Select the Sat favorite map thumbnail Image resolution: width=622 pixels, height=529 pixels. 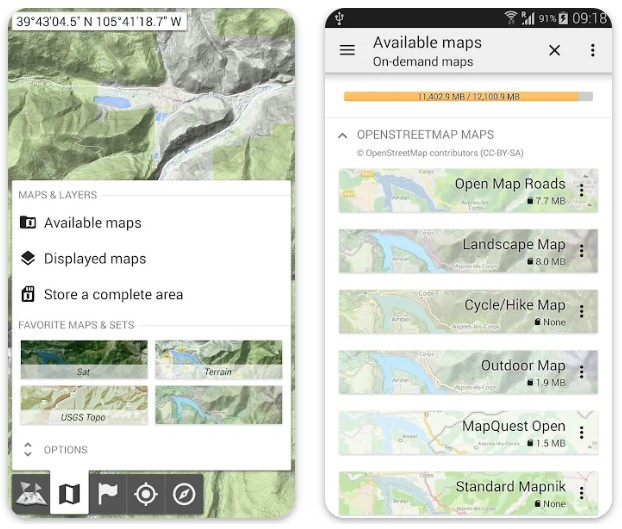(x=84, y=359)
